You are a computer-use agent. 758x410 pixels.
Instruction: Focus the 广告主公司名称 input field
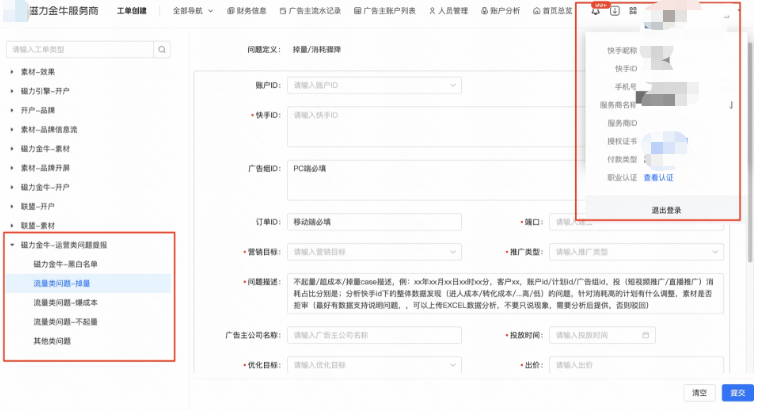click(x=374, y=335)
